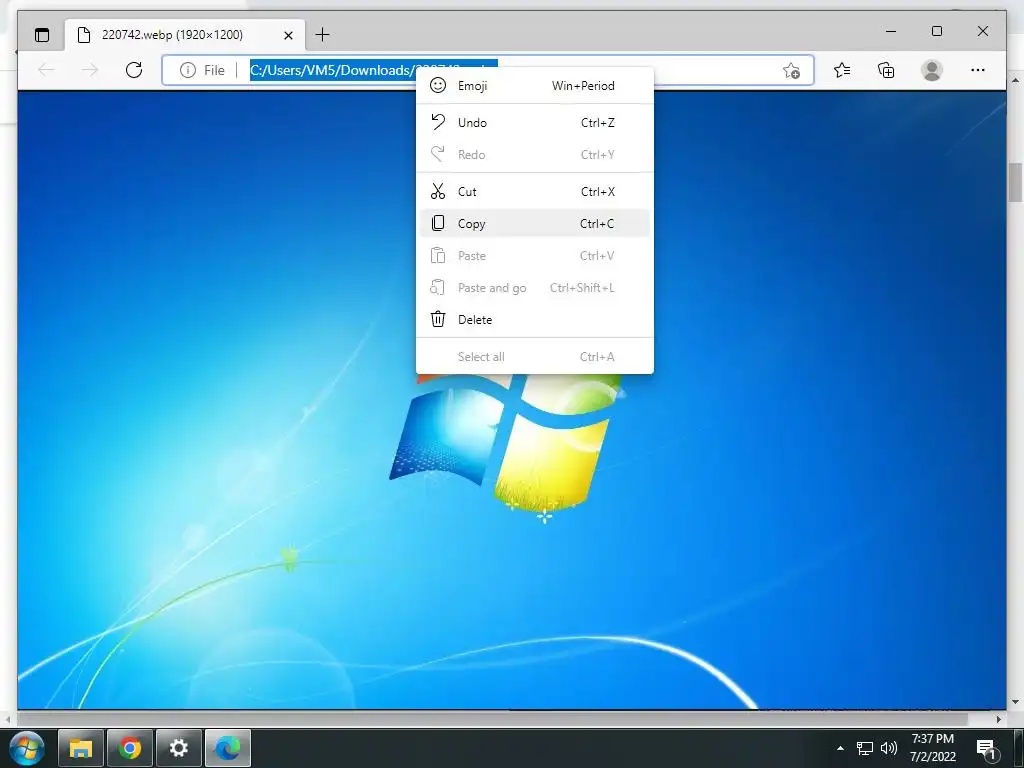
Task: Add this page to favorites star icon
Action: (792, 71)
